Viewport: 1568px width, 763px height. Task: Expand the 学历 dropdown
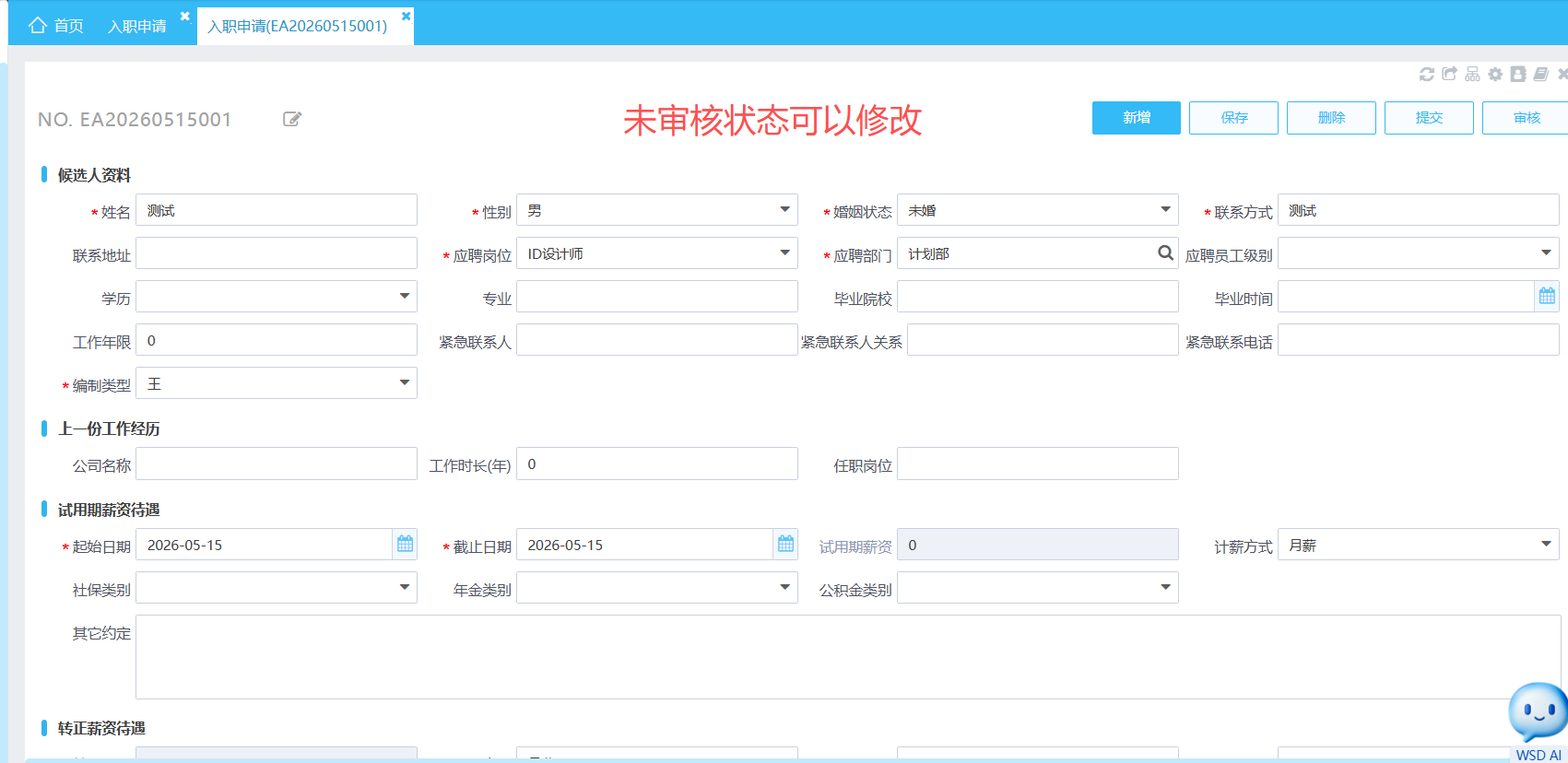click(404, 296)
